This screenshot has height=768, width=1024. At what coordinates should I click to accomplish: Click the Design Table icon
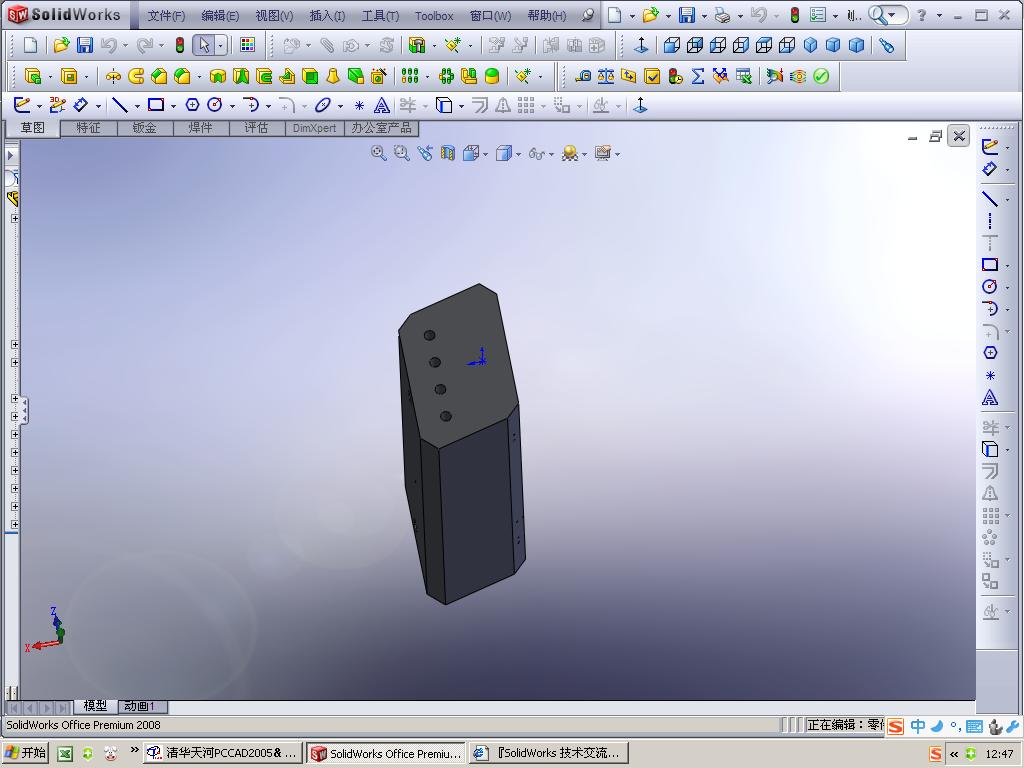click(x=743, y=76)
